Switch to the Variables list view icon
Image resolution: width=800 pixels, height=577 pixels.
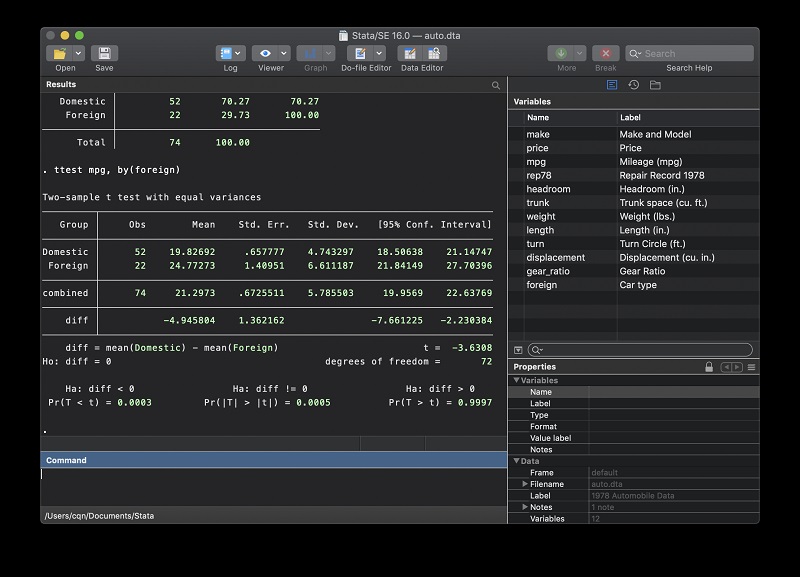tap(612, 85)
